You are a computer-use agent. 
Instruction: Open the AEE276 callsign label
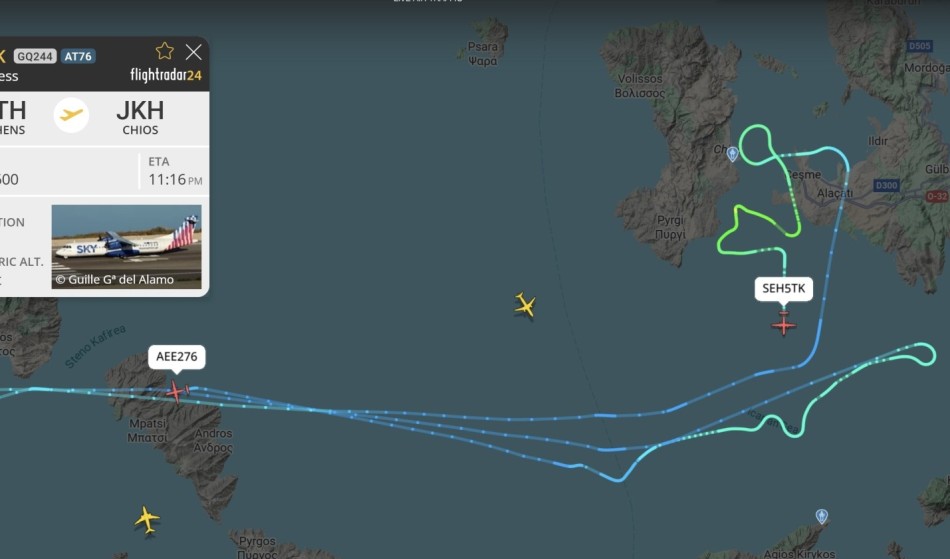pos(176,357)
